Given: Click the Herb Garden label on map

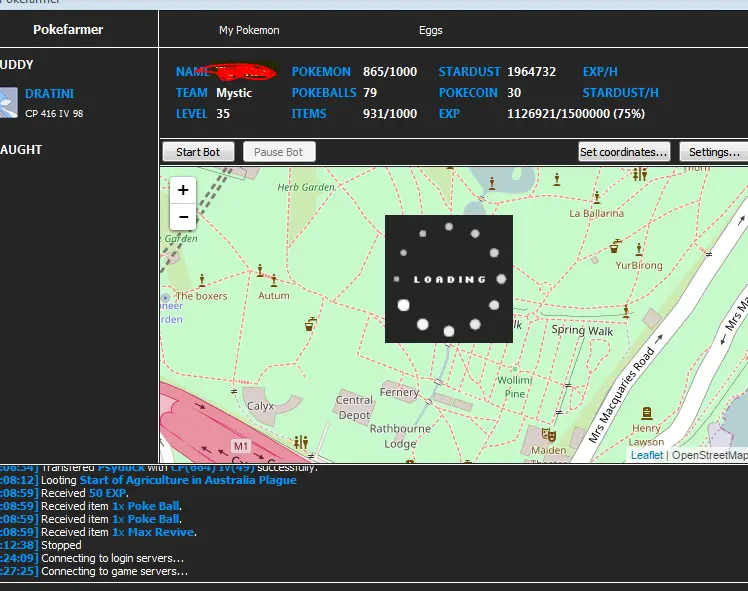Looking at the screenshot, I should click(306, 187).
